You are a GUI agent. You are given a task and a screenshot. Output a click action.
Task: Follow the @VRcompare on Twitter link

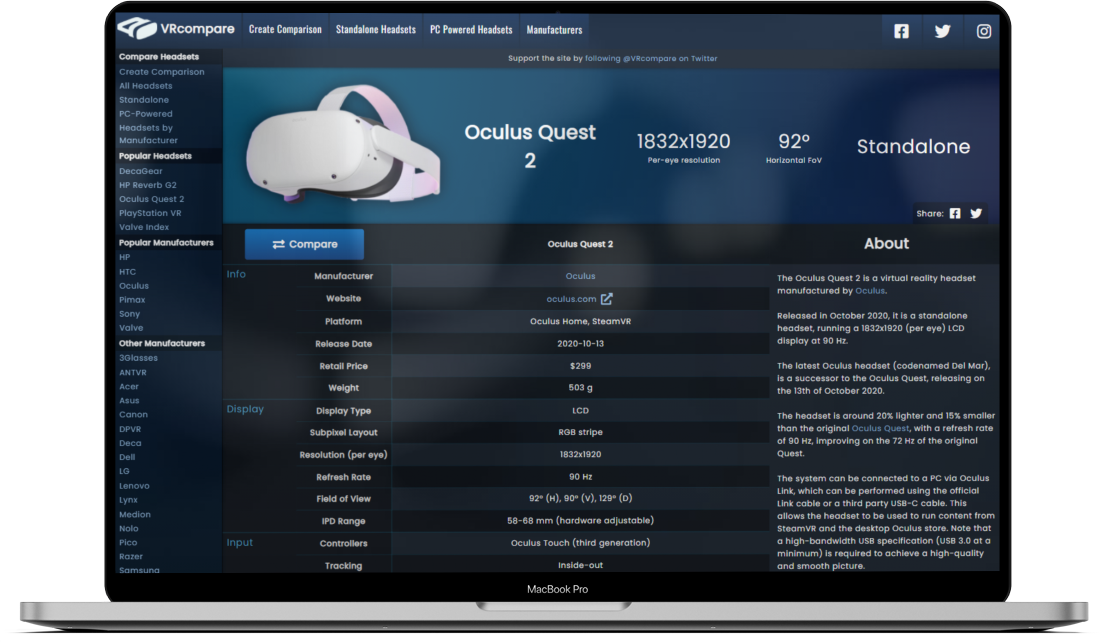(651, 58)
